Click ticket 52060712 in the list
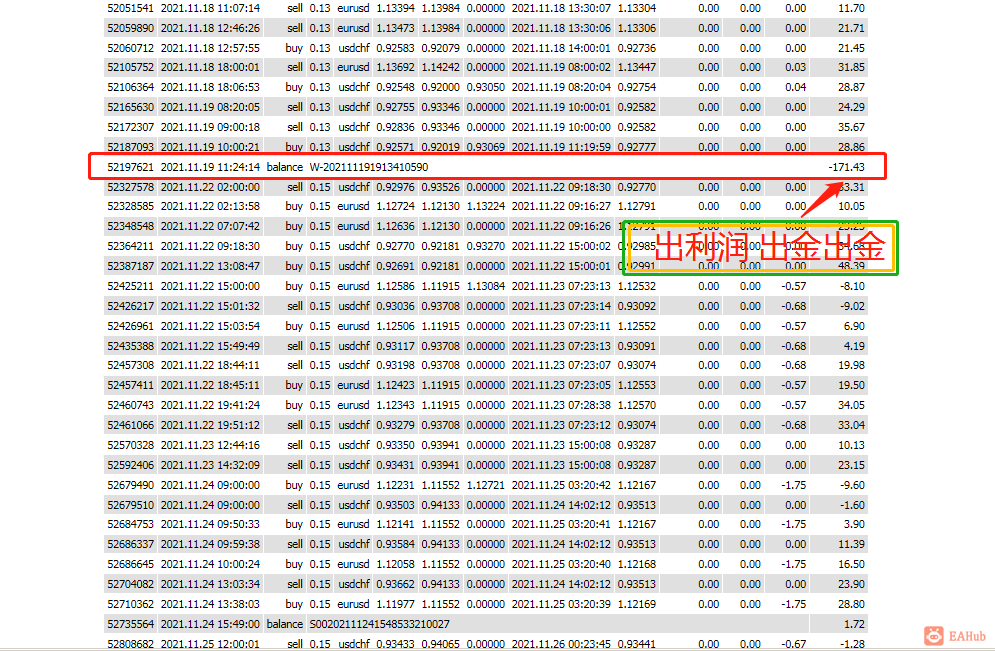The image size is (995, 651). 130,48
